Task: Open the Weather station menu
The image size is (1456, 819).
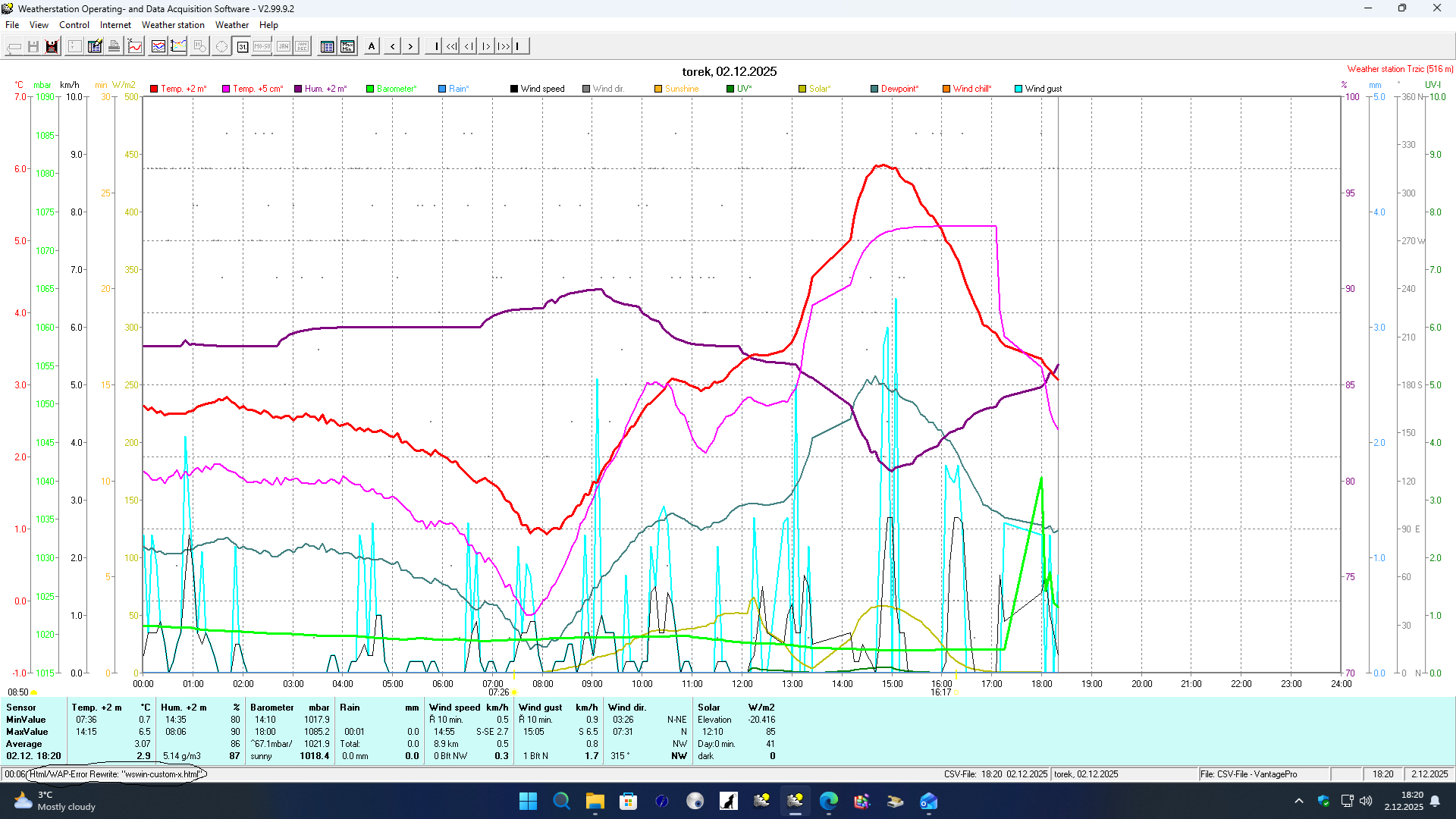Action: tap(173, 25)
